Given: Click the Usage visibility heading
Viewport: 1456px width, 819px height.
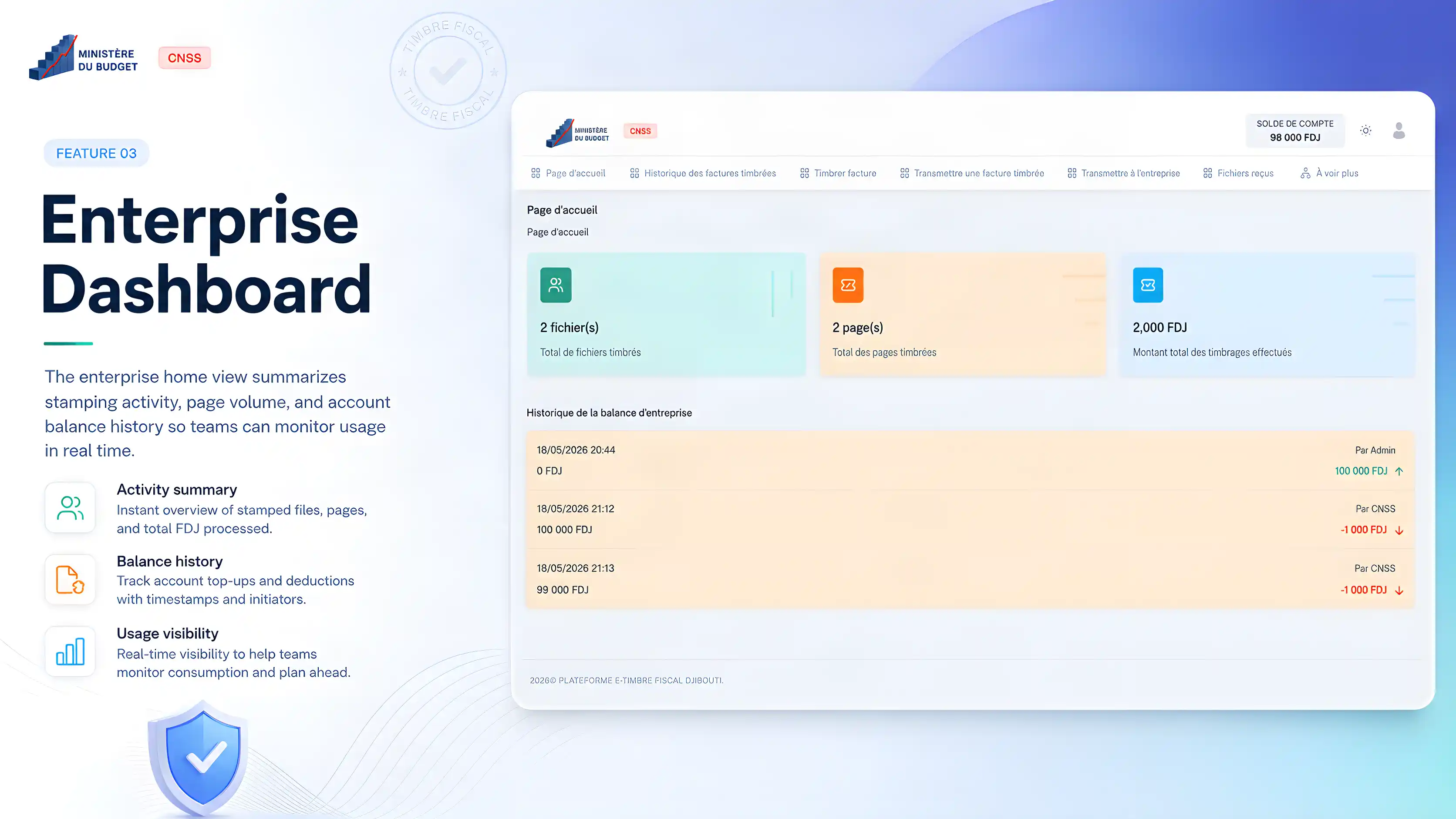Looking at the screenshot, I should click(167, 634).
